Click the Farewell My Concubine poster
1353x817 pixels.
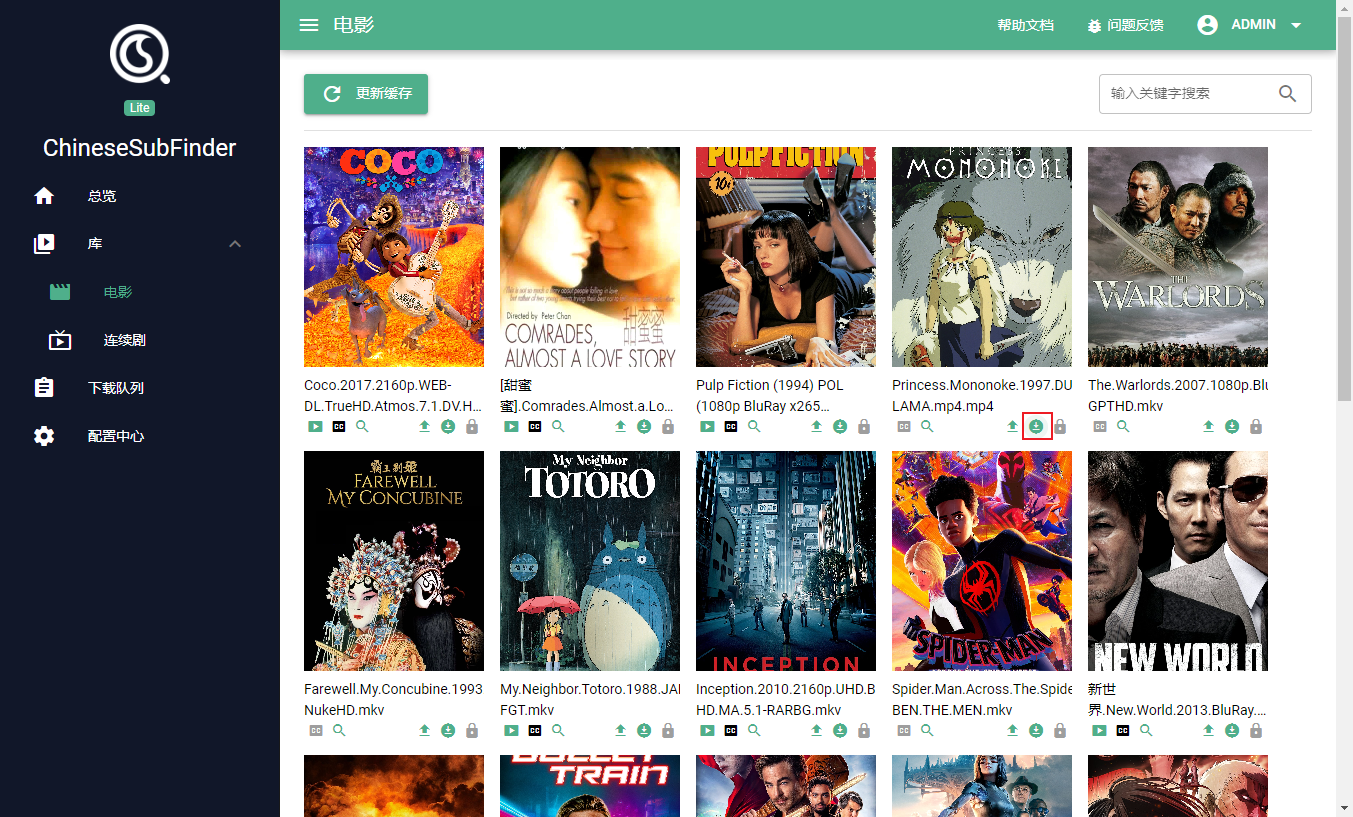(394, 561)
